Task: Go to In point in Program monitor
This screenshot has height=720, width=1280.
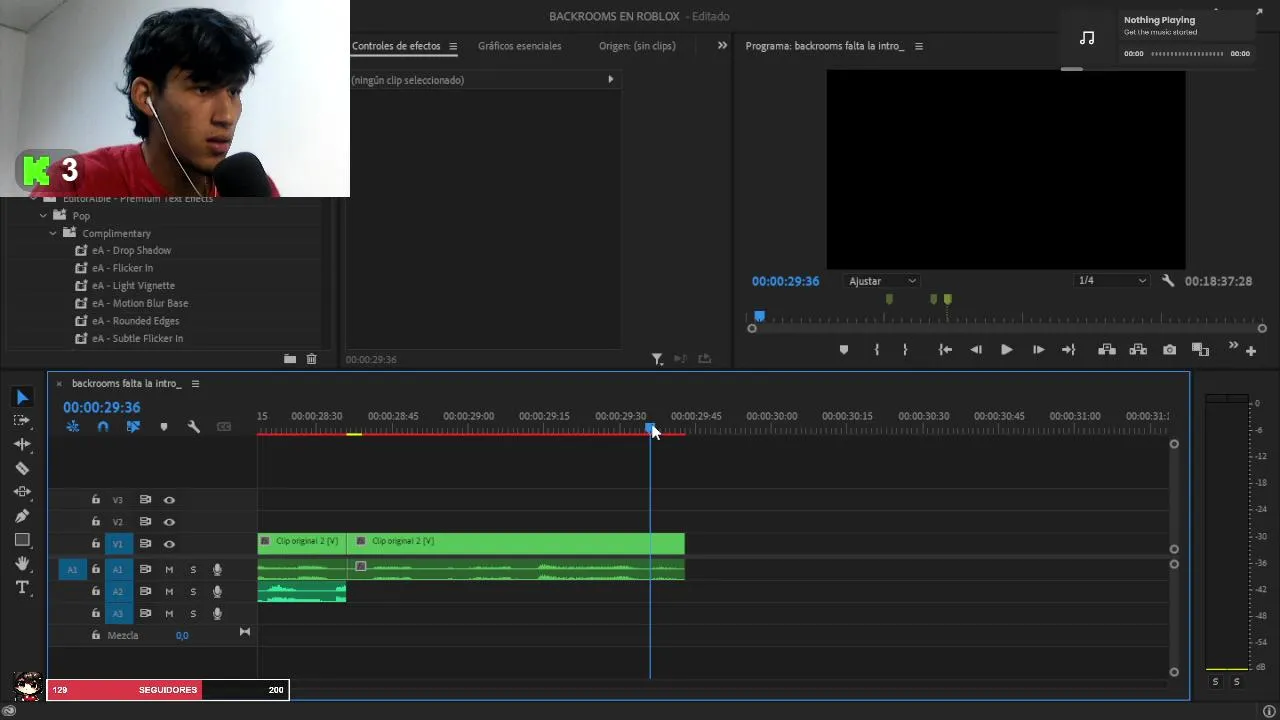Action: point(945,350)
